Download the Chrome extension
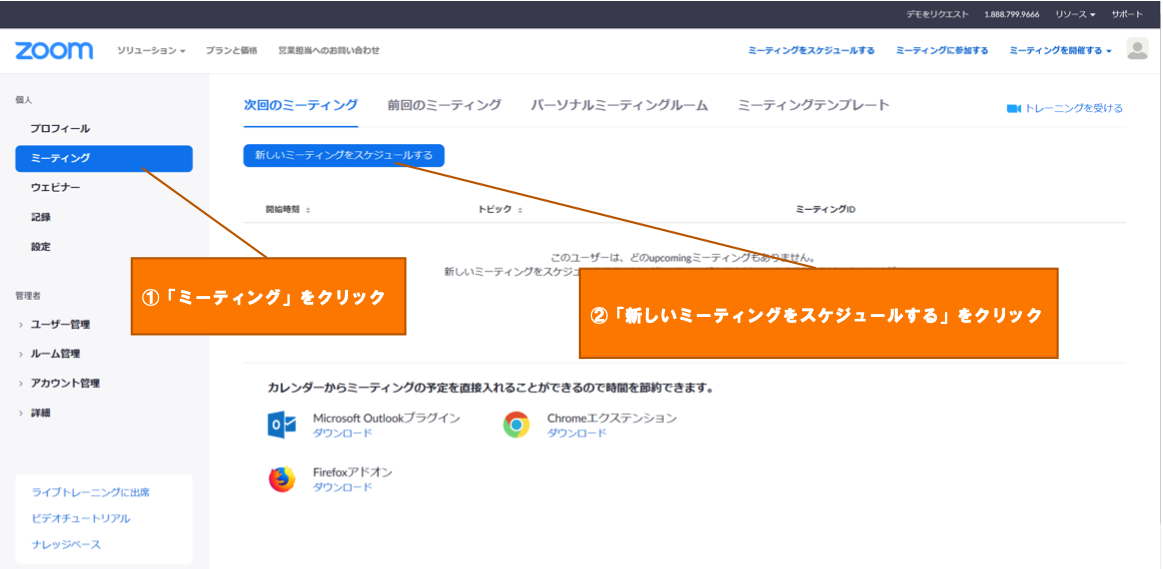1163x569 pixels. pyautogui.click(x=576, y=433)
